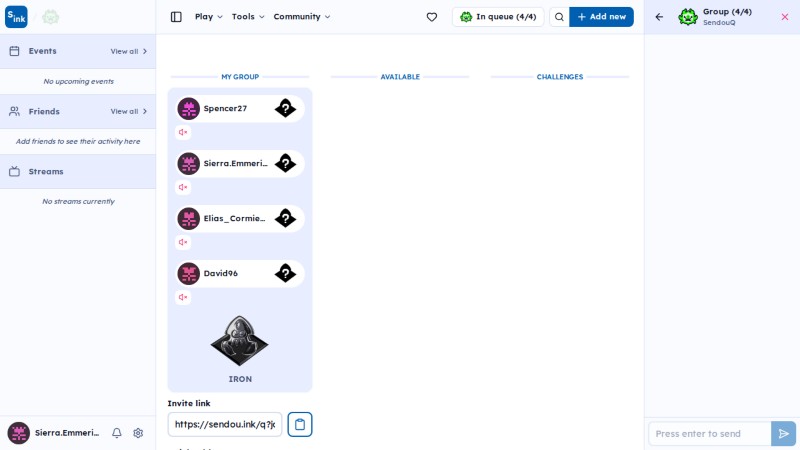Open settings gear icon
Viewport: 800px width, 450px height.
point(138,433)
